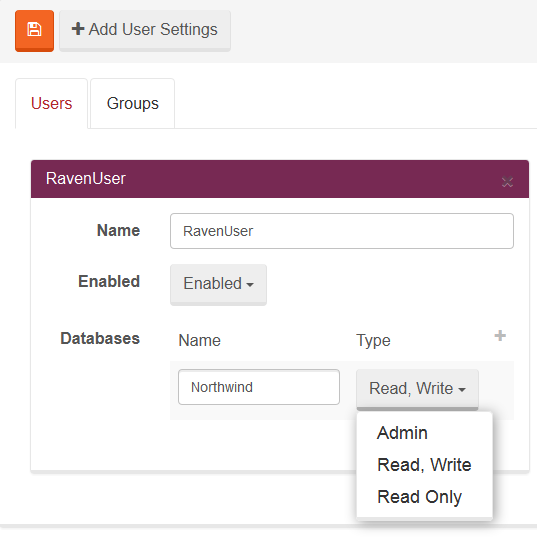Open the Enabled dropdown

218,284
